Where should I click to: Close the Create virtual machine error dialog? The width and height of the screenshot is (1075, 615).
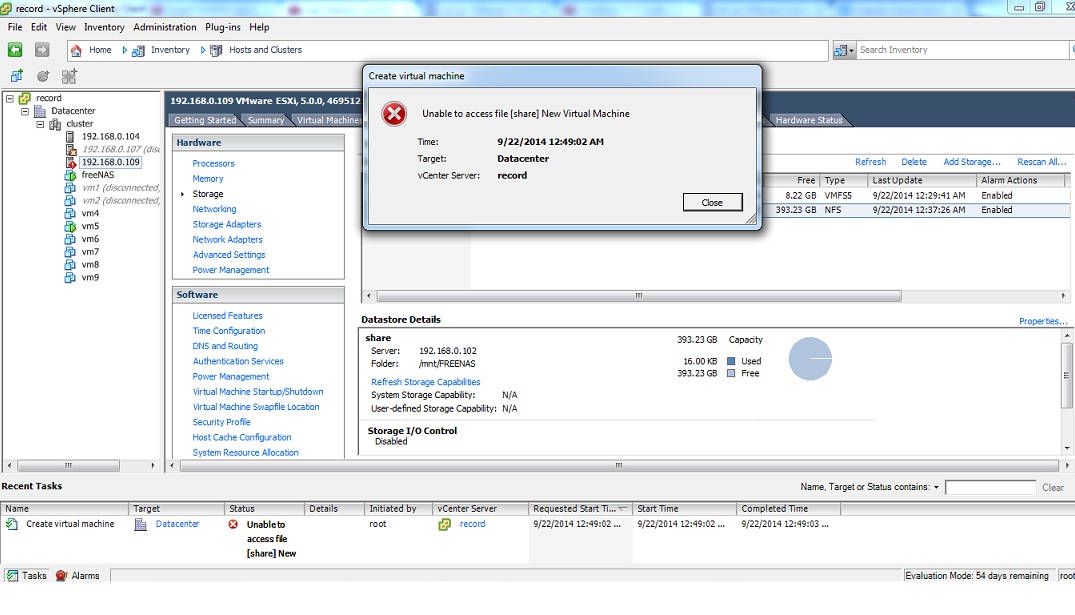712,202
